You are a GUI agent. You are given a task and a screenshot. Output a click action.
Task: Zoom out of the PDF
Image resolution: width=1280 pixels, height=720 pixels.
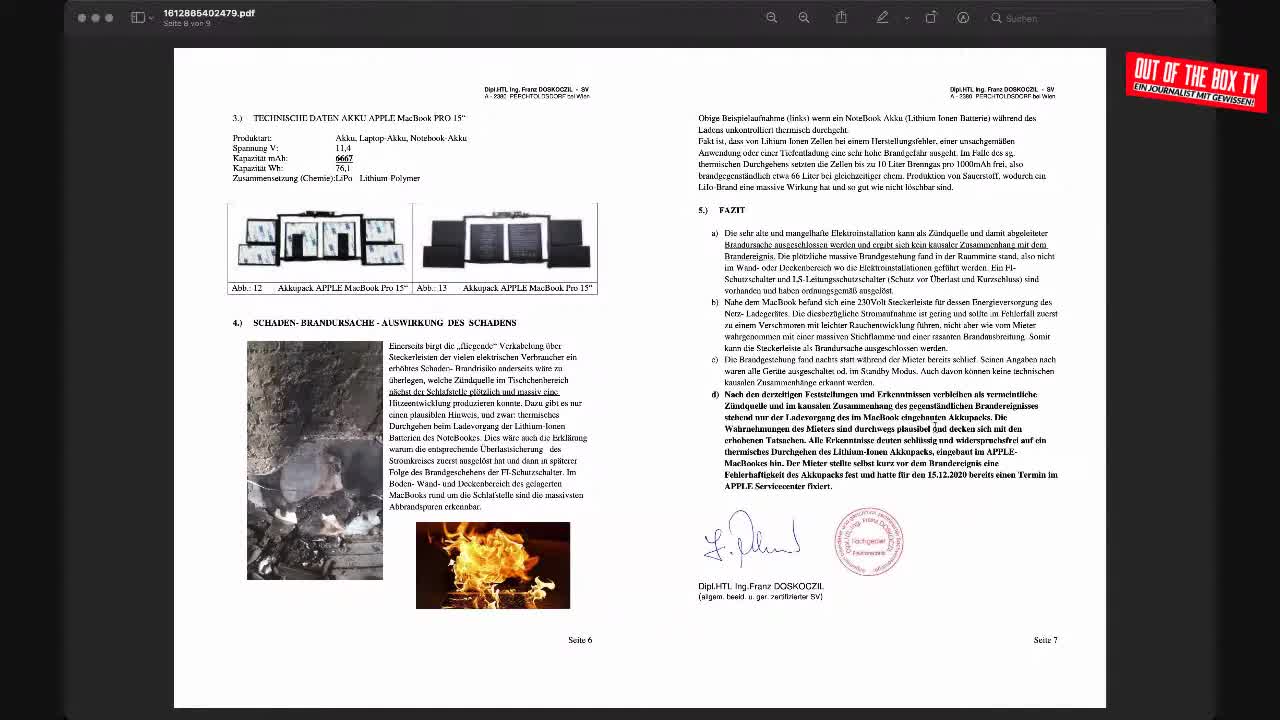tap(771, 18)
